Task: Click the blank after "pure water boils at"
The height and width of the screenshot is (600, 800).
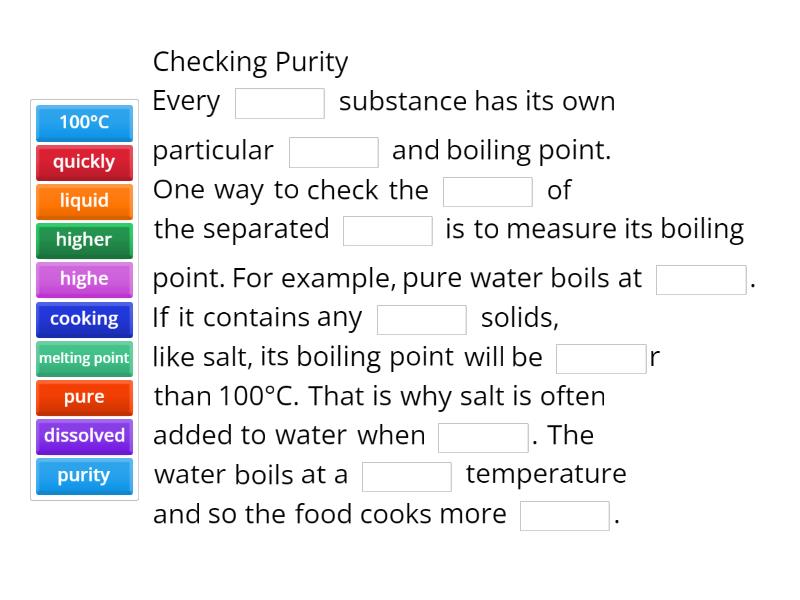Action: coord(700,277)
